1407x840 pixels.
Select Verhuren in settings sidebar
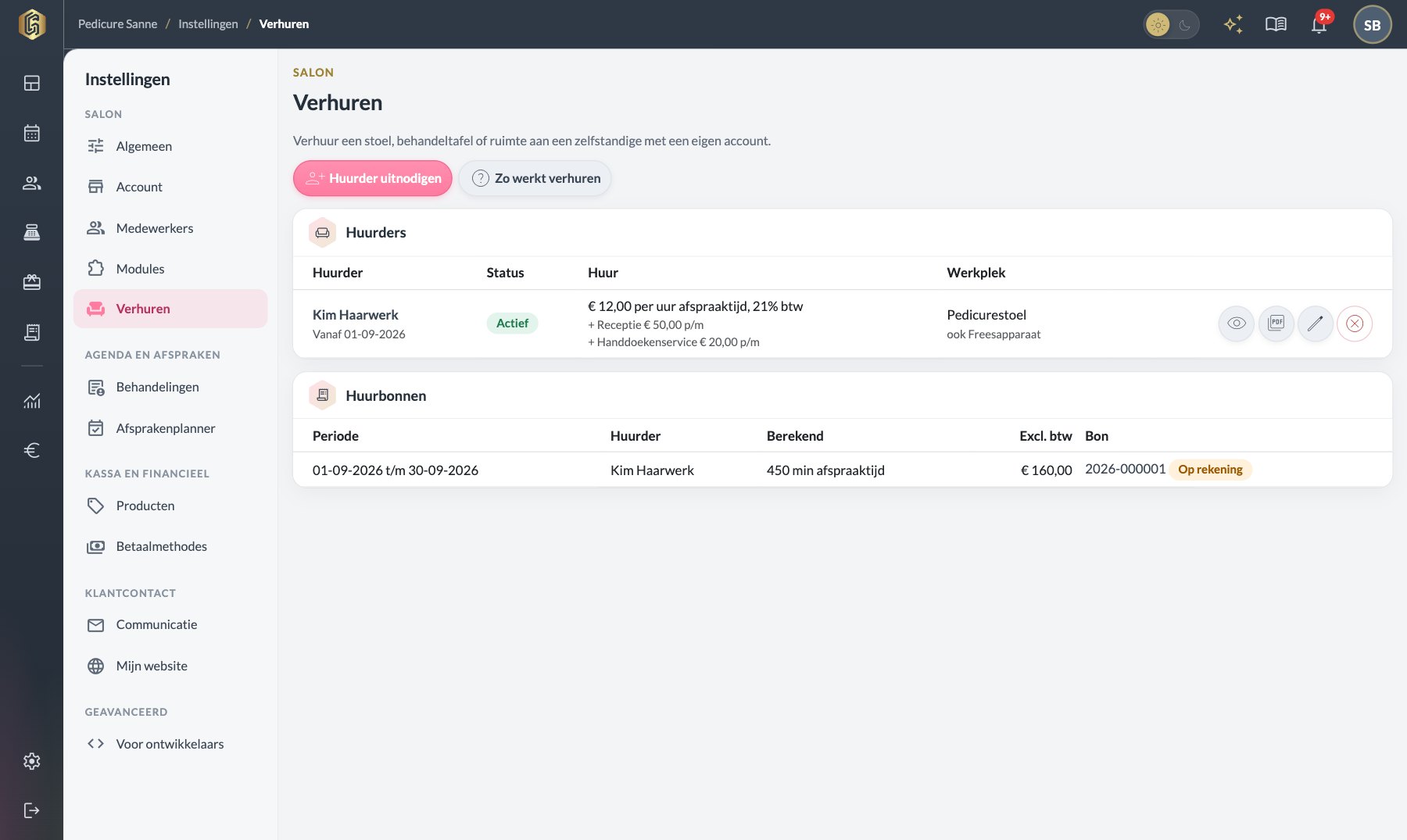pyautogui.click(x=170, y=309)
